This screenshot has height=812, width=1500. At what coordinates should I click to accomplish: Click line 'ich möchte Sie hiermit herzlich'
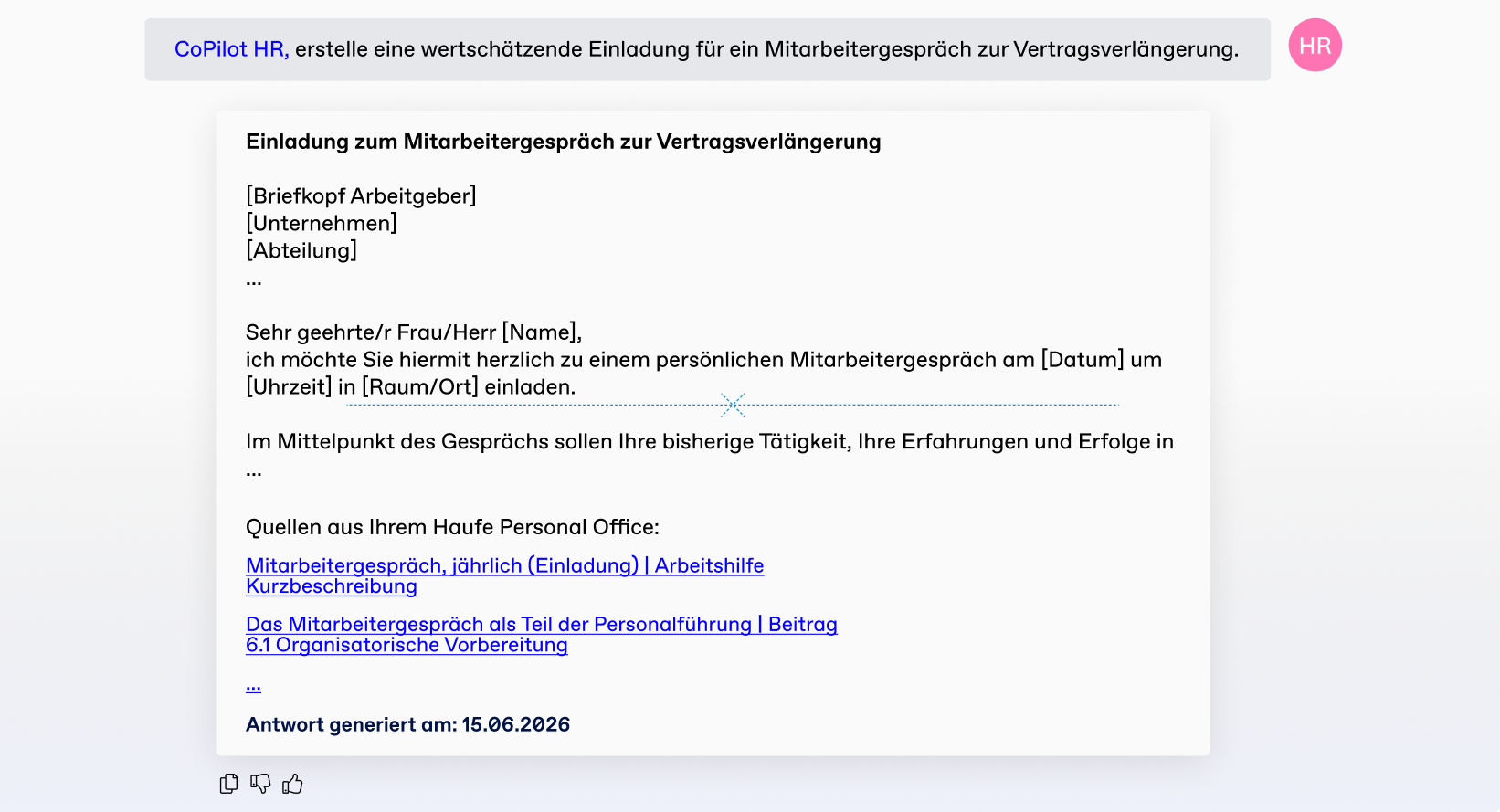[703, 360]
